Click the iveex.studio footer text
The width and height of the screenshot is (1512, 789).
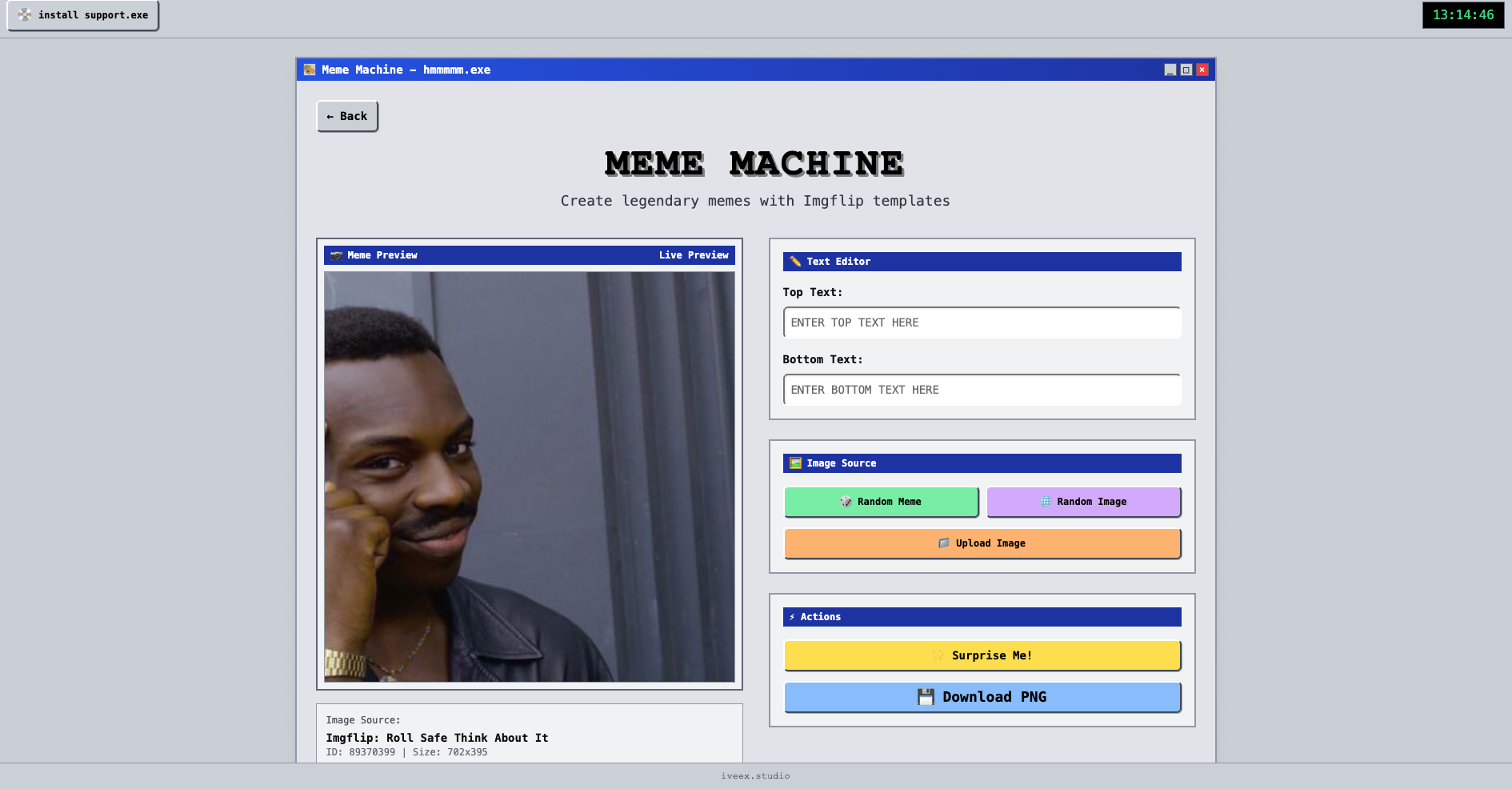click(755, 776)
